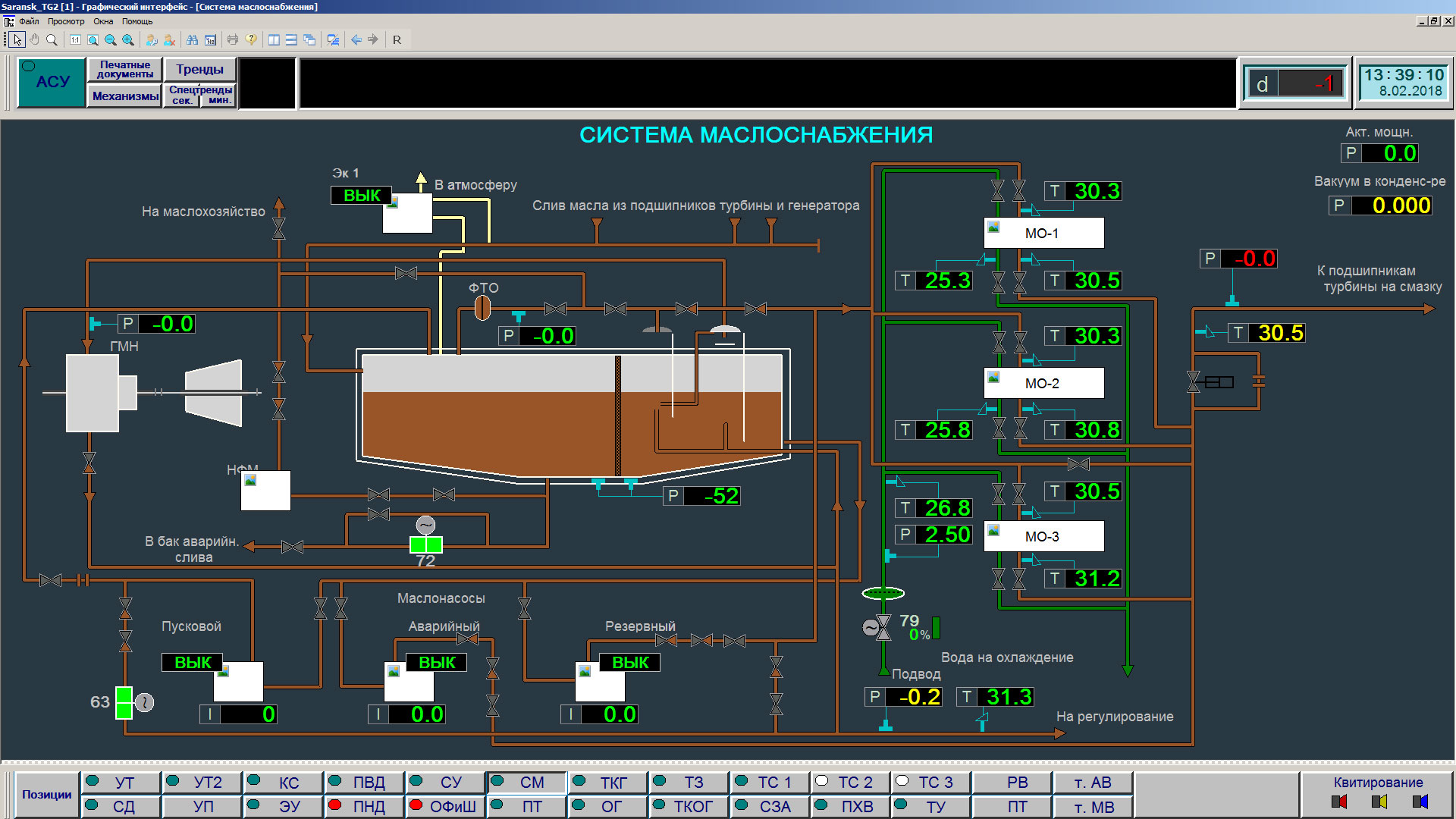Screen dimensions: 1456x819
Task: Open the help question mark icon
Action: [x=251, y=39]
